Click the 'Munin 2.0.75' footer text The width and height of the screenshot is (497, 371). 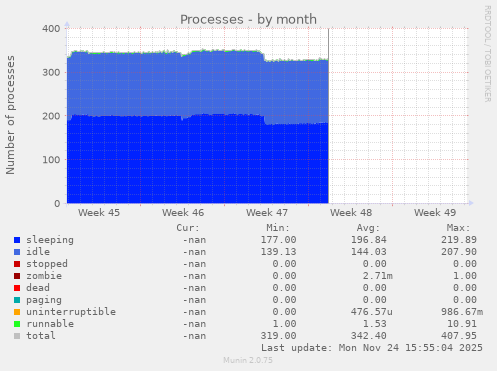[x=248, y=360]
